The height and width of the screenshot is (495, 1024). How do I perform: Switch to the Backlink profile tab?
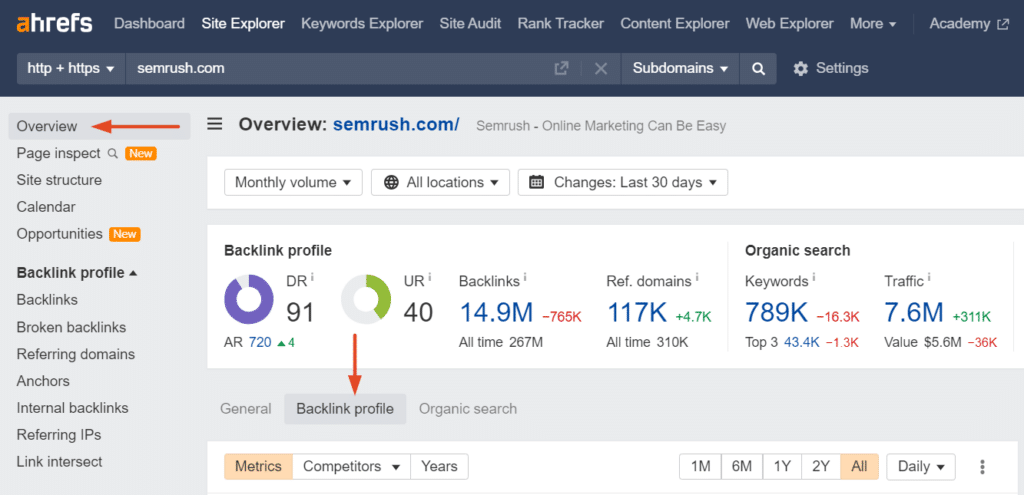(x=345, y=409)
